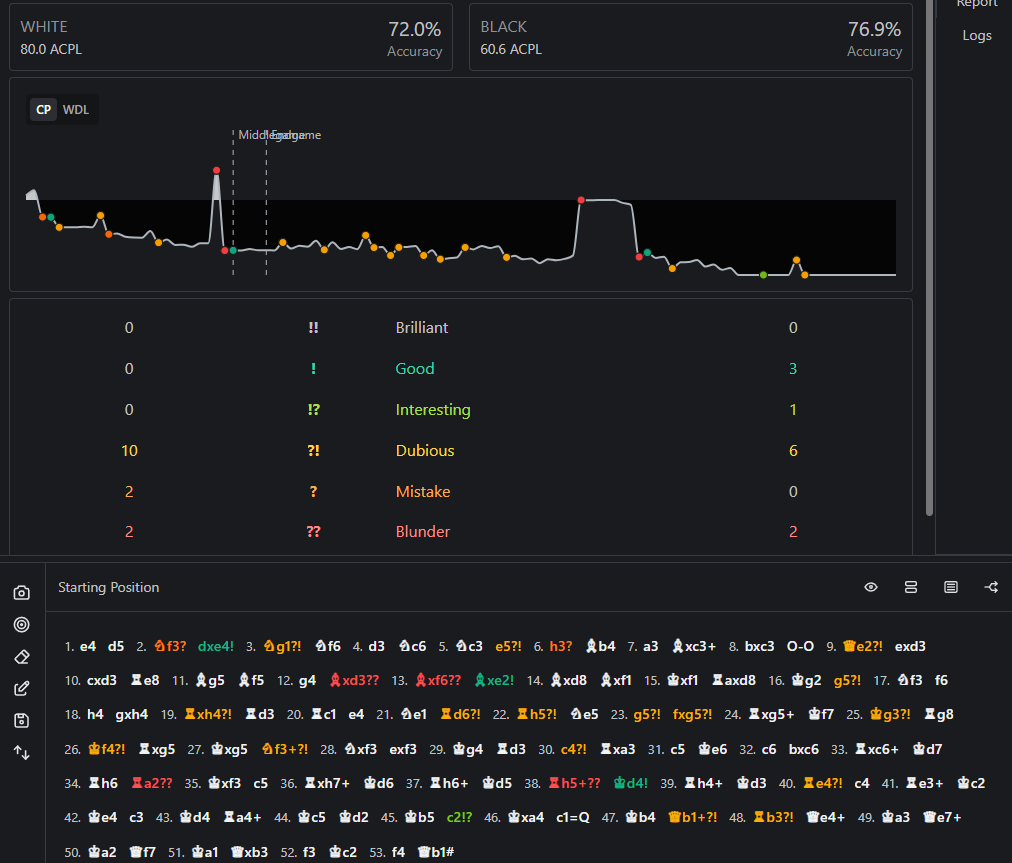
Task: Click the red peak marker on graph
Action: tap(216, 170)
